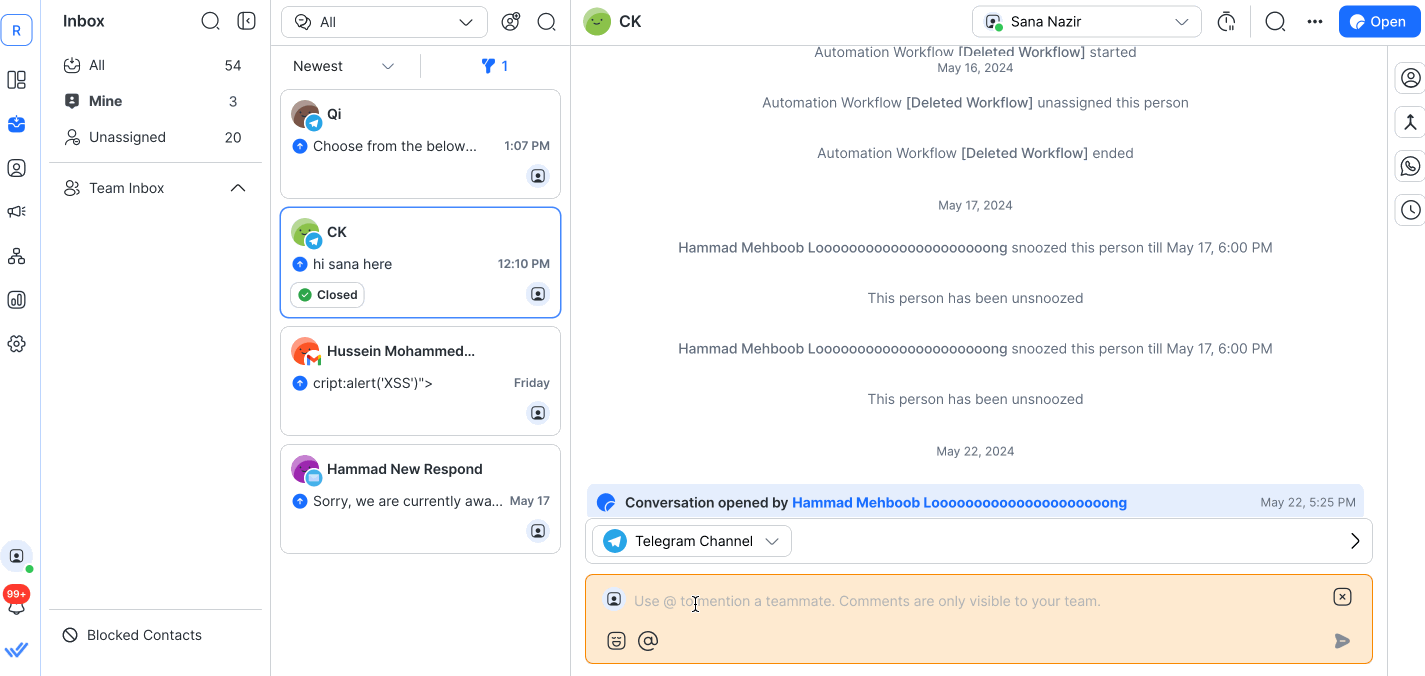The width and height of the screenshot is (1425, 676).
Task: Open the Telegram Channel dropdown
Action: point(692,541)
